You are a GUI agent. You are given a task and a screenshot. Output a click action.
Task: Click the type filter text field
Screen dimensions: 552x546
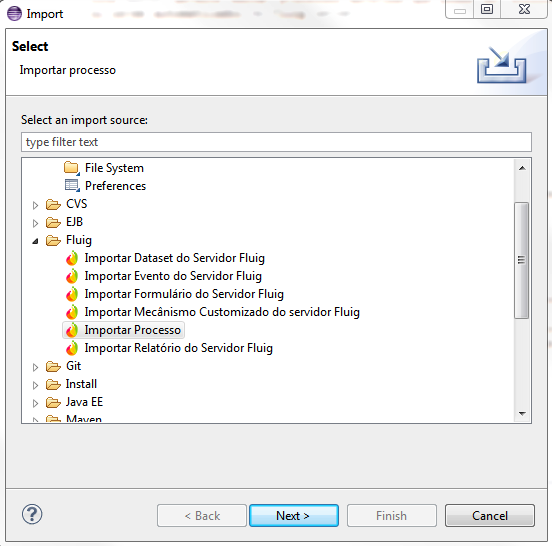(276, 142)
